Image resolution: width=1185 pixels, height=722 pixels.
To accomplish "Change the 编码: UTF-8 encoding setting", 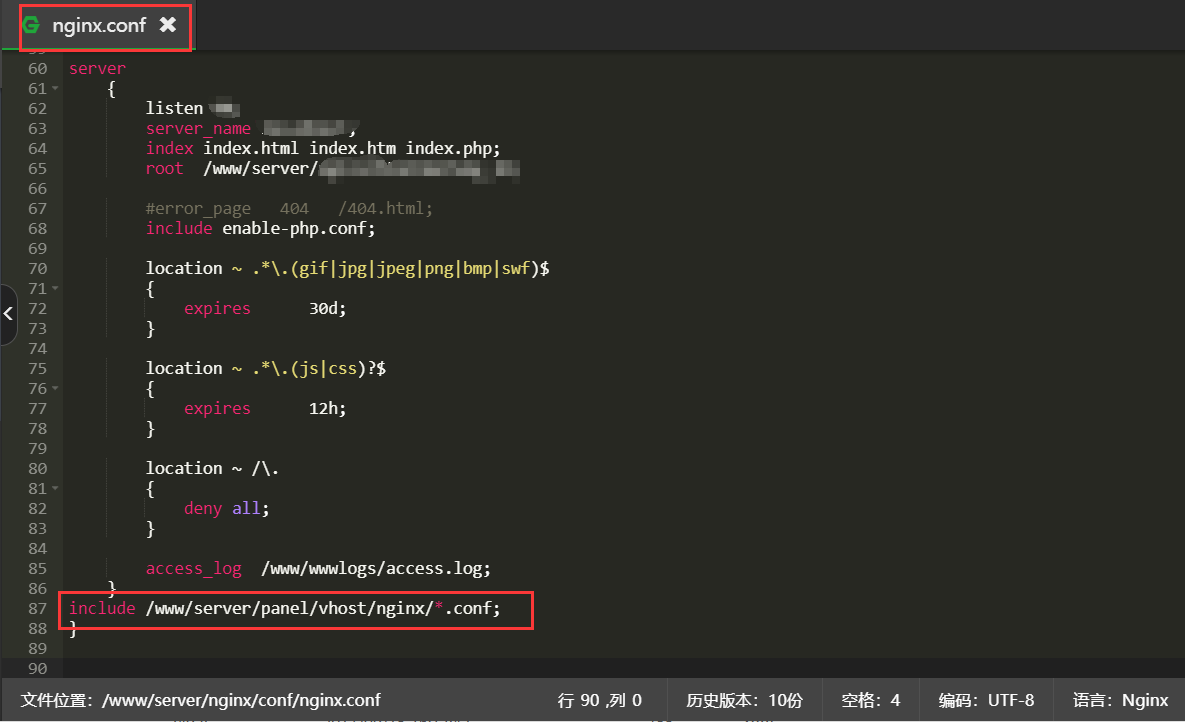I will pyautogui.click(x=986, y=701).
